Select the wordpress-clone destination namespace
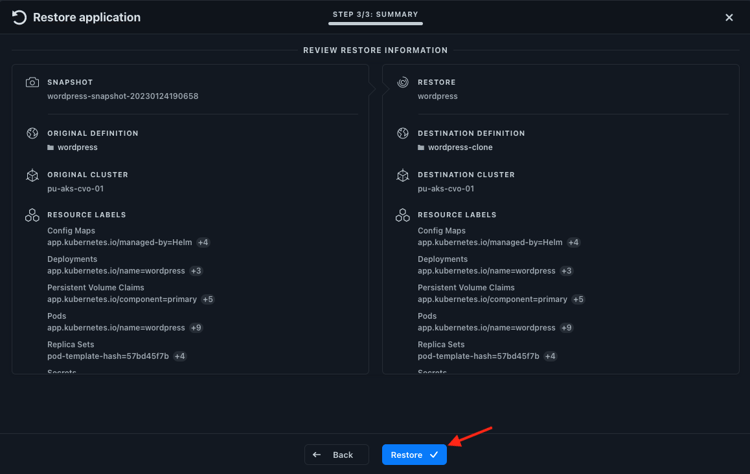The height and width of the screenshot is (474, 750). click(x=460, y=147)
